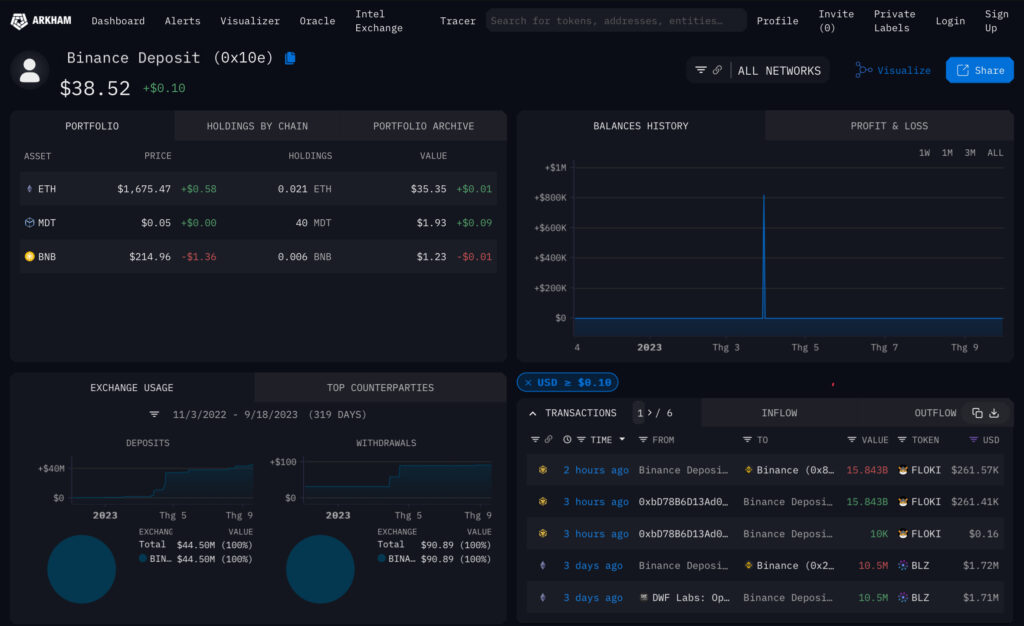The height and width of the screenshot is (626, 1024).
Task: Click the MDT asset icon
Action: (x=29, y=223)
